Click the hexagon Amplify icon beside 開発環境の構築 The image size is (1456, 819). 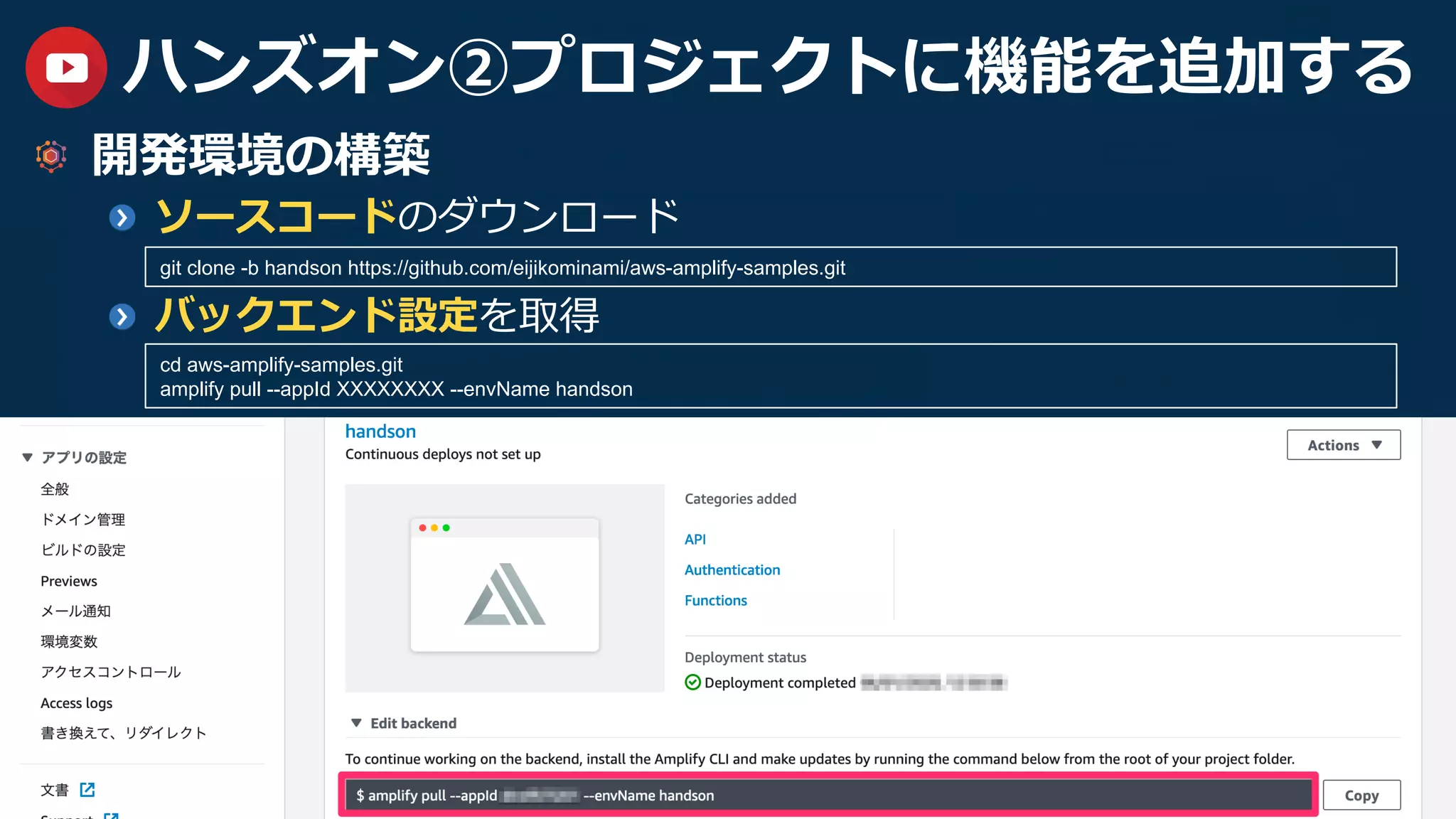coord(51,156)
